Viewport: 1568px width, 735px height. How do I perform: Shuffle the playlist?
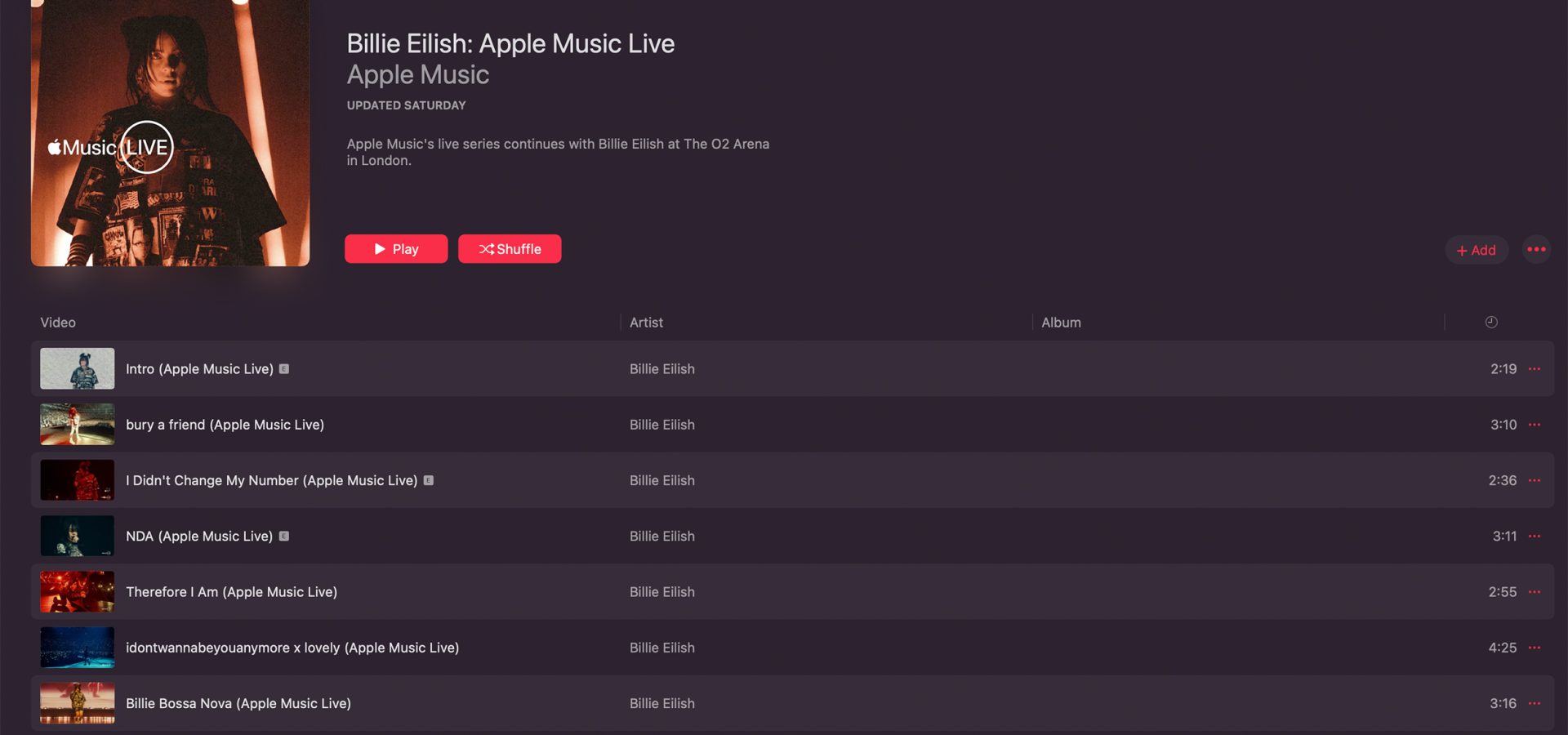(x=510, y=249)
